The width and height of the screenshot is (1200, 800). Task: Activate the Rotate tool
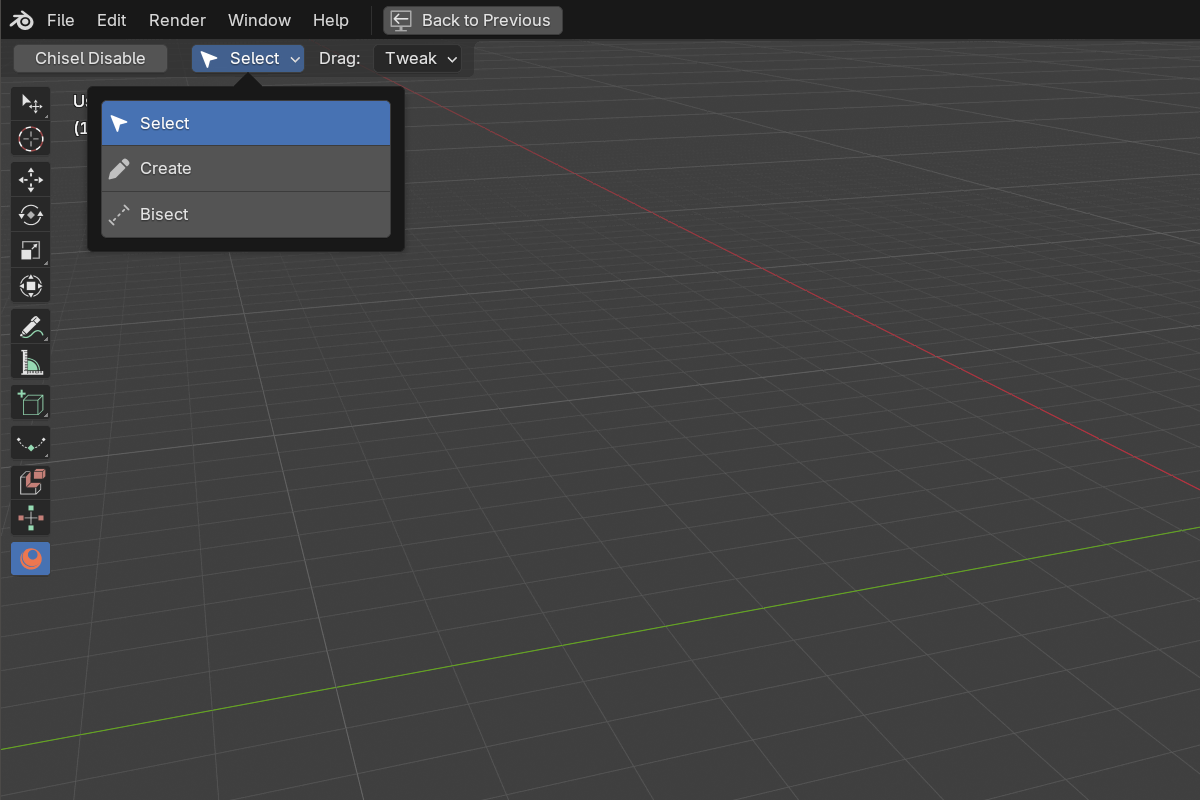pyautogui.click(x=31, y=215)
